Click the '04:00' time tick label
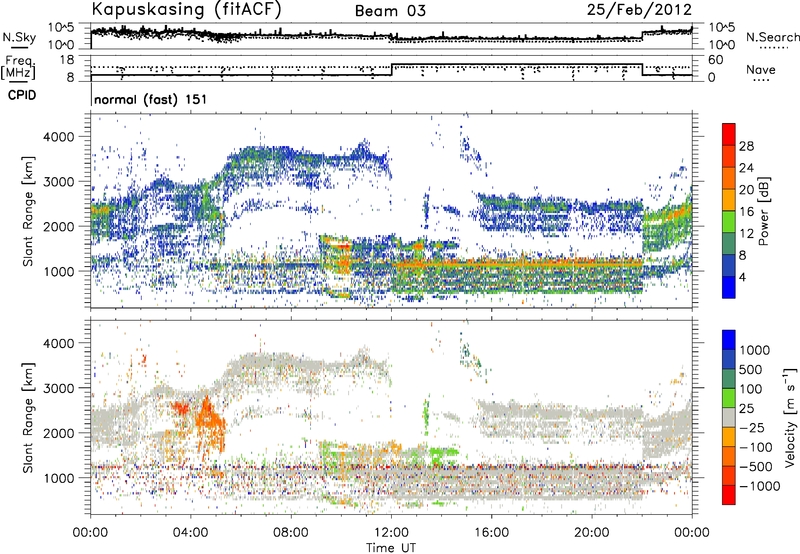This screenshot has height=554, width=800. [x=190, y=533]
